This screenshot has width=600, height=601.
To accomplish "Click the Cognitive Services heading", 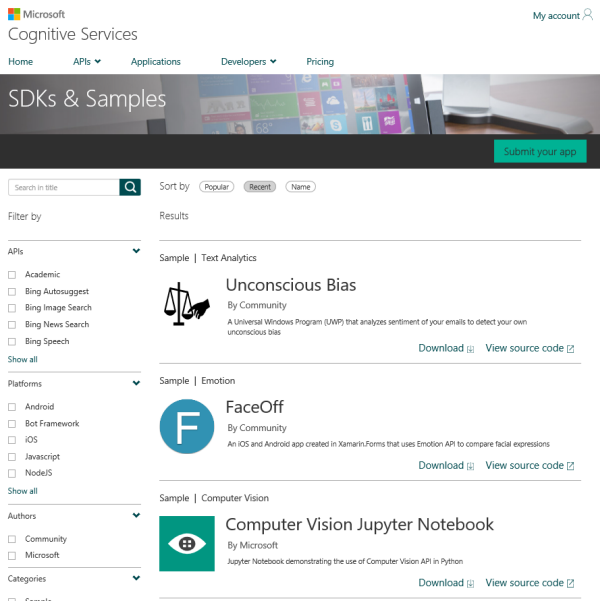I will (x=73, y=34).
